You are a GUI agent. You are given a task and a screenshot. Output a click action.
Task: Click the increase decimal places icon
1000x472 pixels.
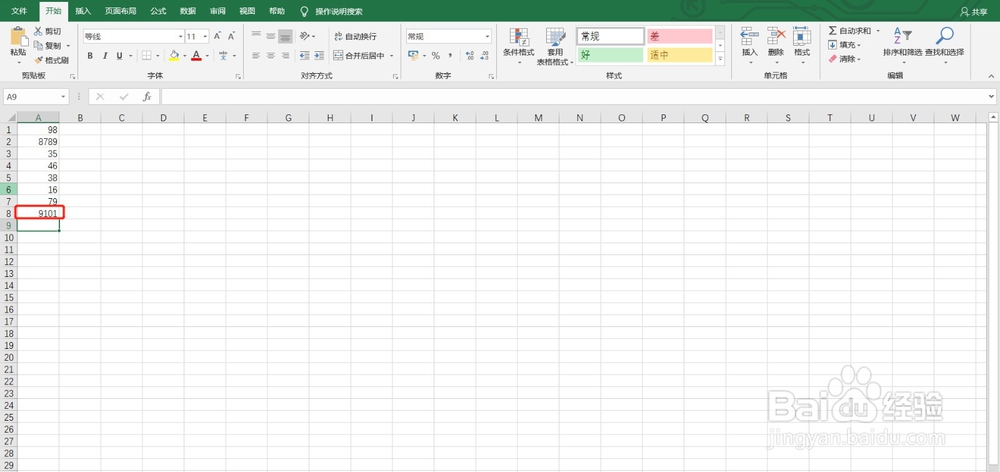click(470, 56)
